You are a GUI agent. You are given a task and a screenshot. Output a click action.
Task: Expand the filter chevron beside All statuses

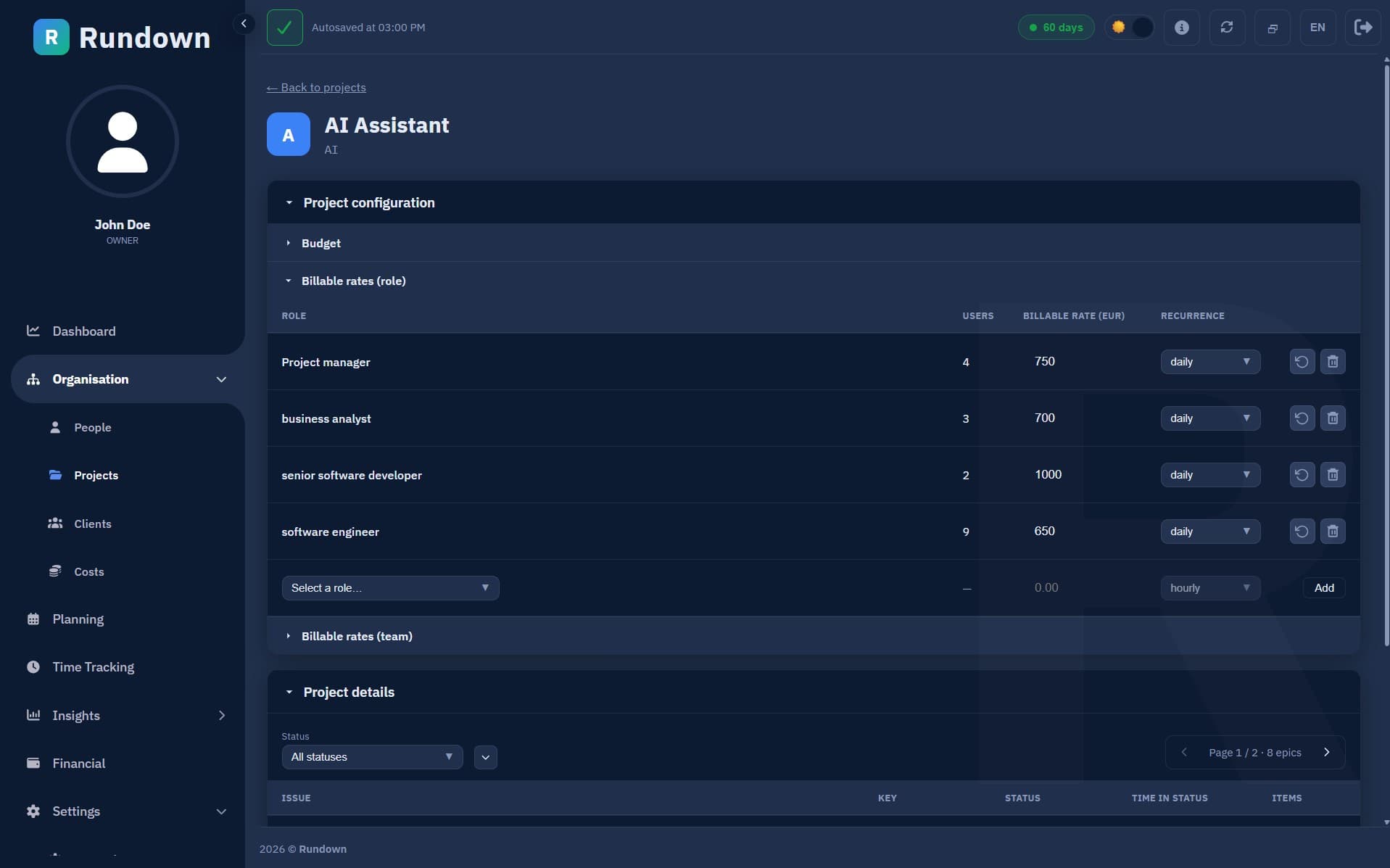click(x=485, y=757)
